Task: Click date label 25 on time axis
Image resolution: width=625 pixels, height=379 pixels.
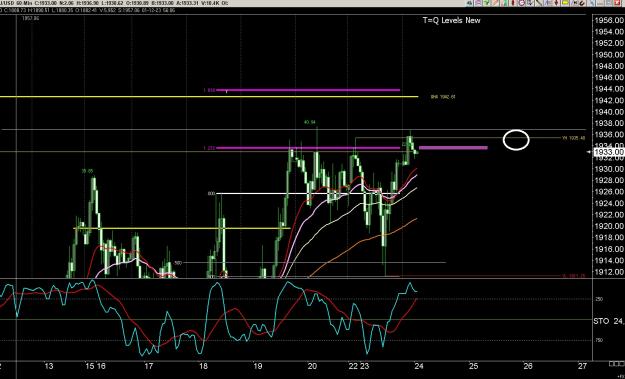Action: 473,366
